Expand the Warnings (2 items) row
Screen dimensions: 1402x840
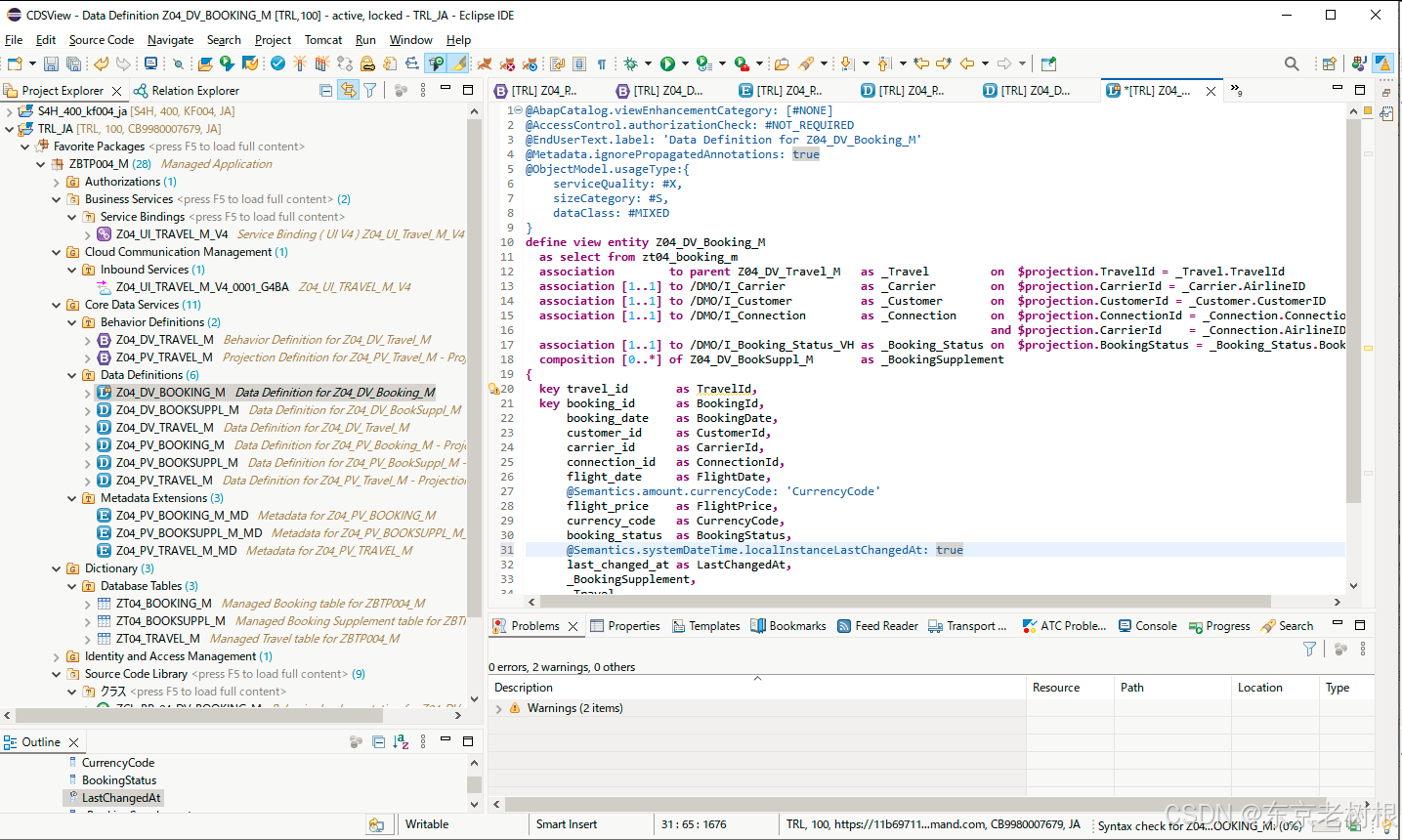(x=499, y=709)
